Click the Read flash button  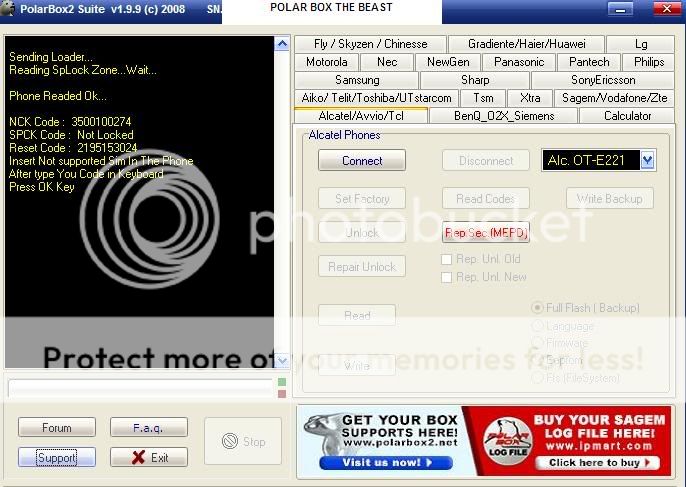[x=357, y=315]
